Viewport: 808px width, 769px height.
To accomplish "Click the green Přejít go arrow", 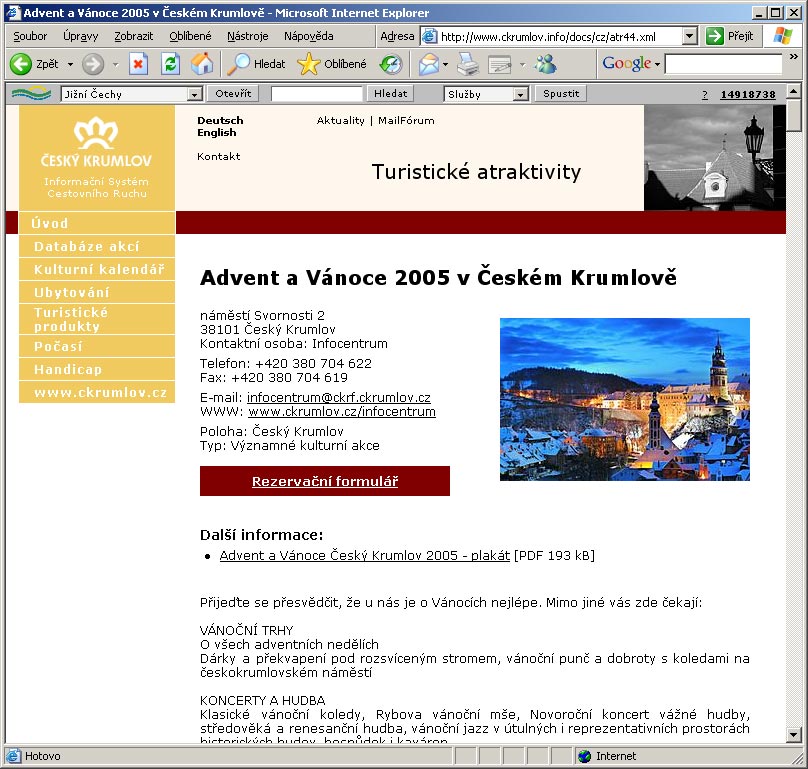I will (x=715, y=36).
